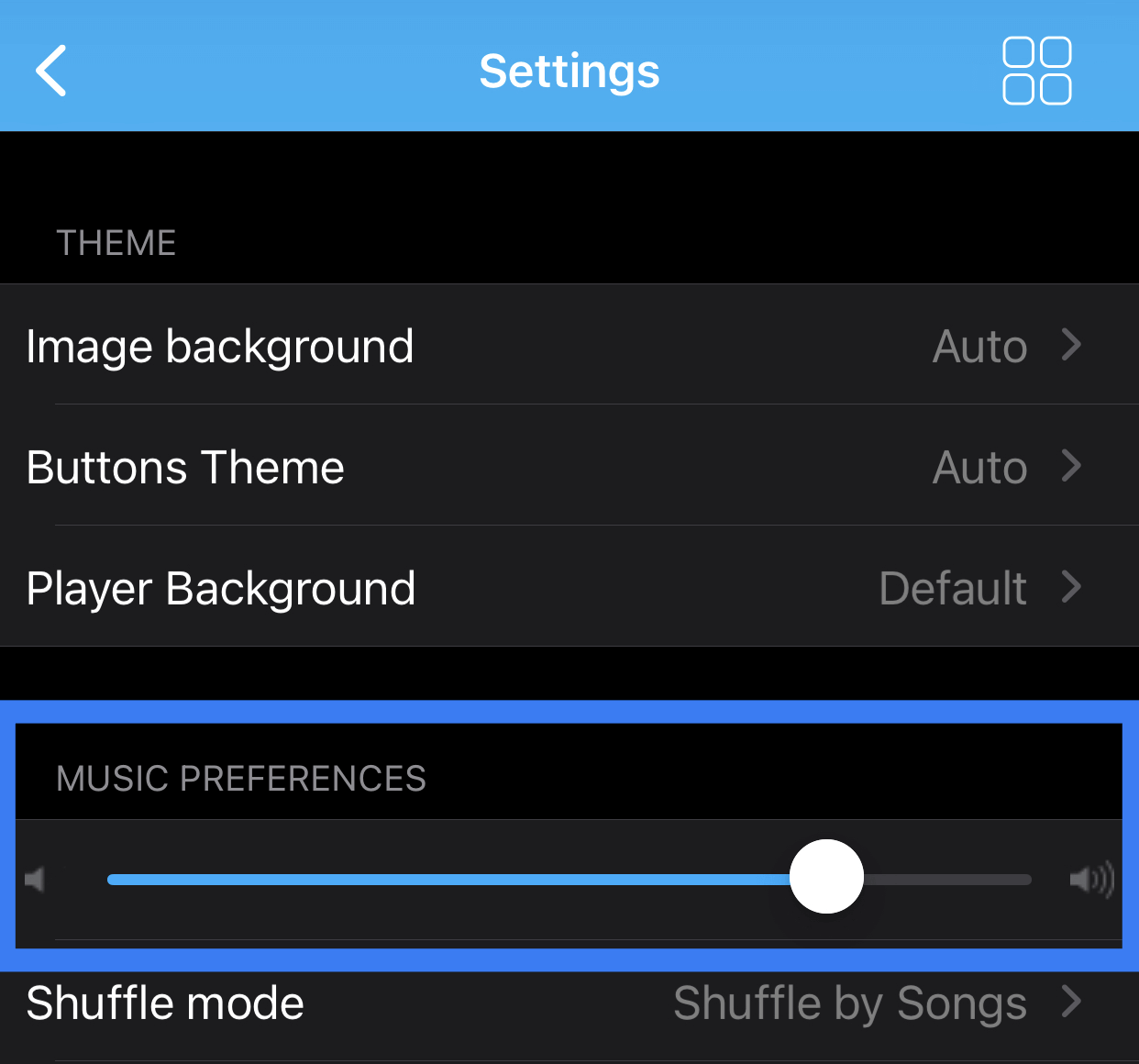
Task: Click the unfilled gray part of volume track
Action: (947, 880)
